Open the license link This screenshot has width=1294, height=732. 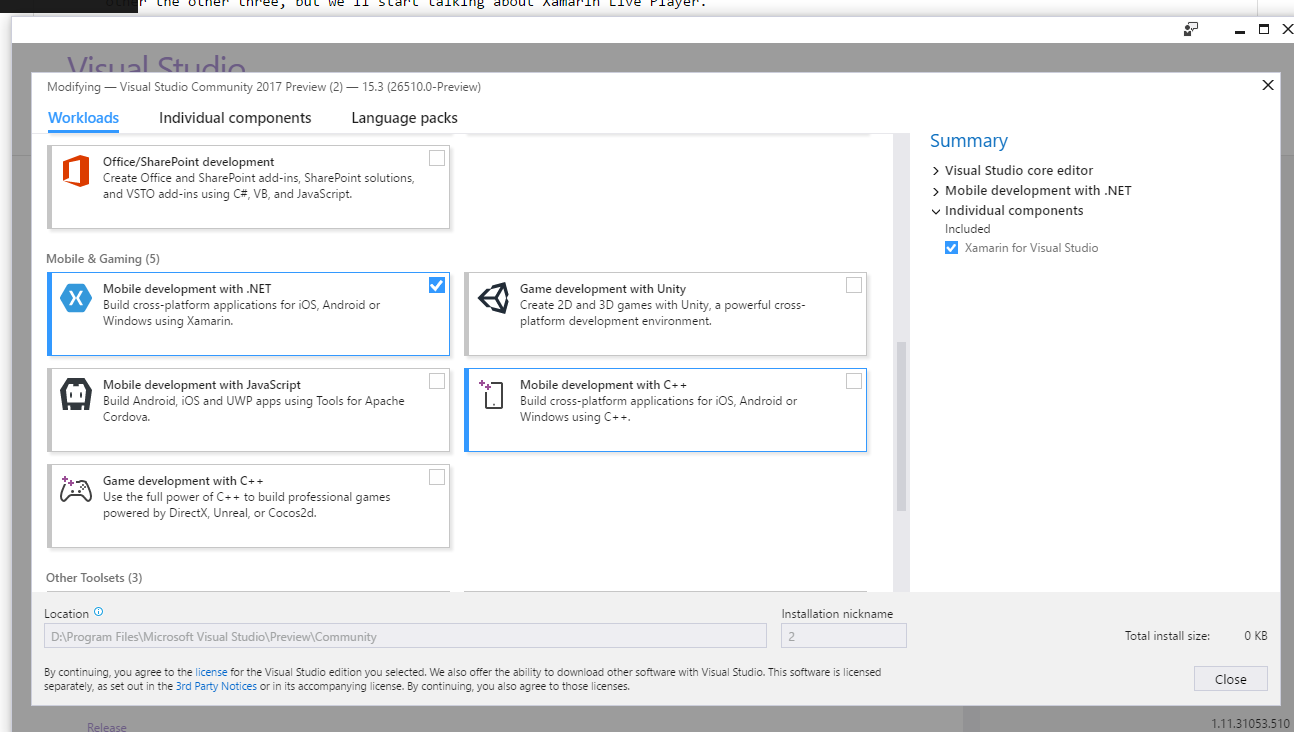(x=211, y=672)
